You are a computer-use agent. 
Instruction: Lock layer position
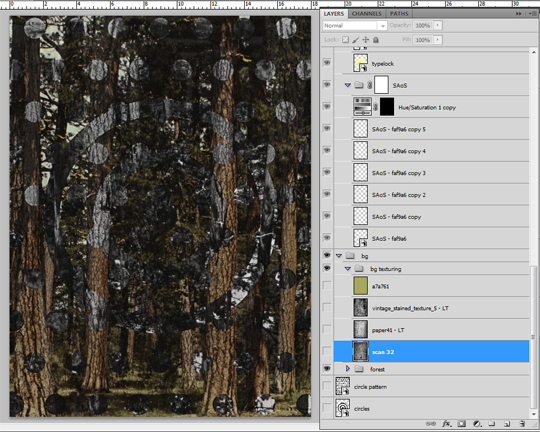coord(366,40)
